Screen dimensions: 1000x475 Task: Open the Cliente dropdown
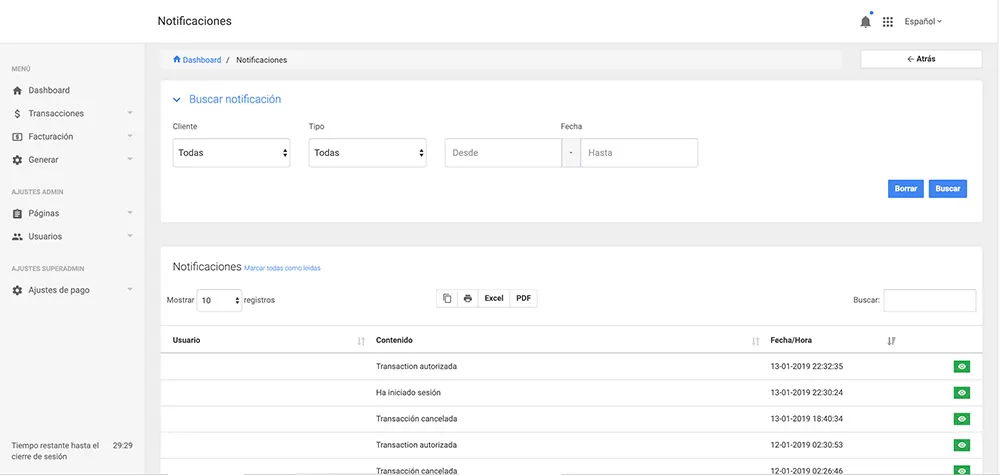(231, 153)
